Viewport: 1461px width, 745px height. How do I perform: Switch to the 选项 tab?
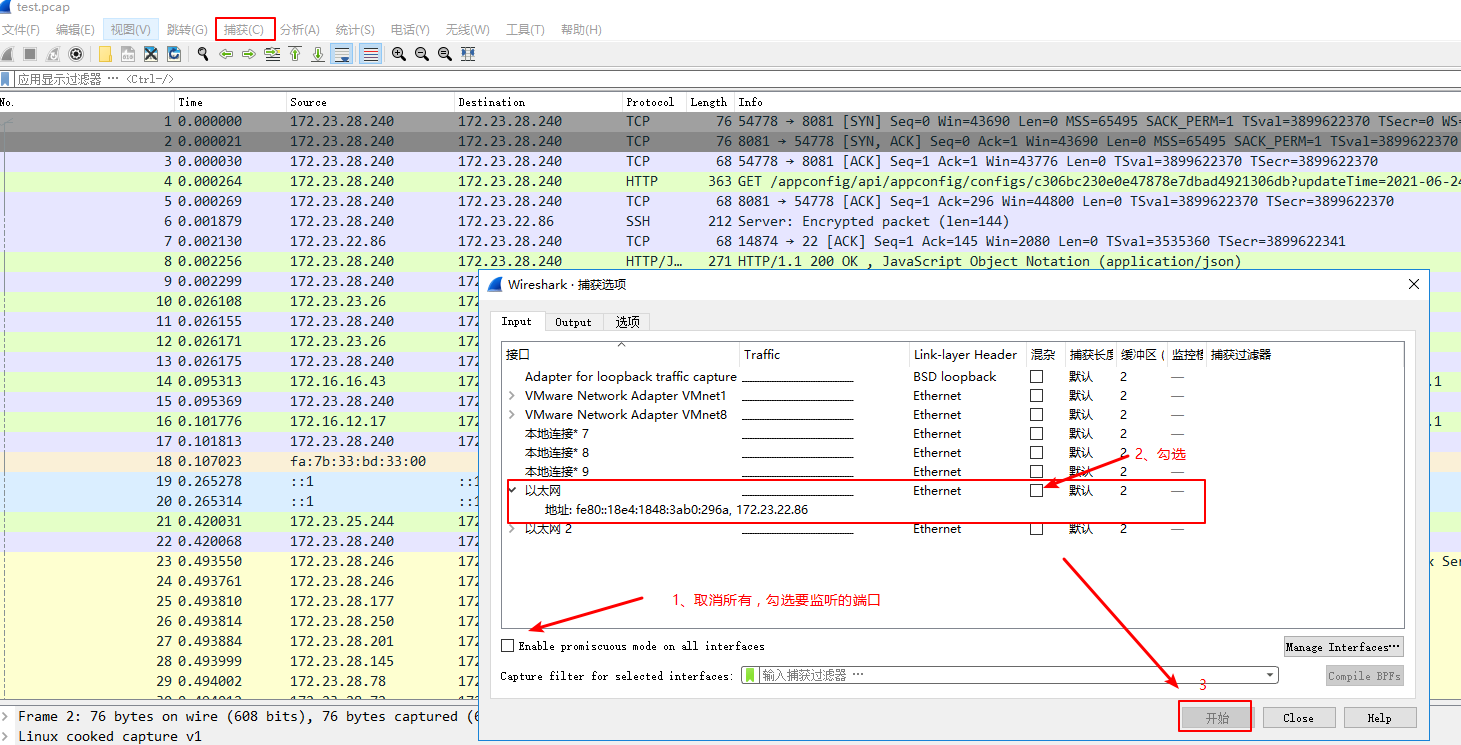click(x=627, y=322)
